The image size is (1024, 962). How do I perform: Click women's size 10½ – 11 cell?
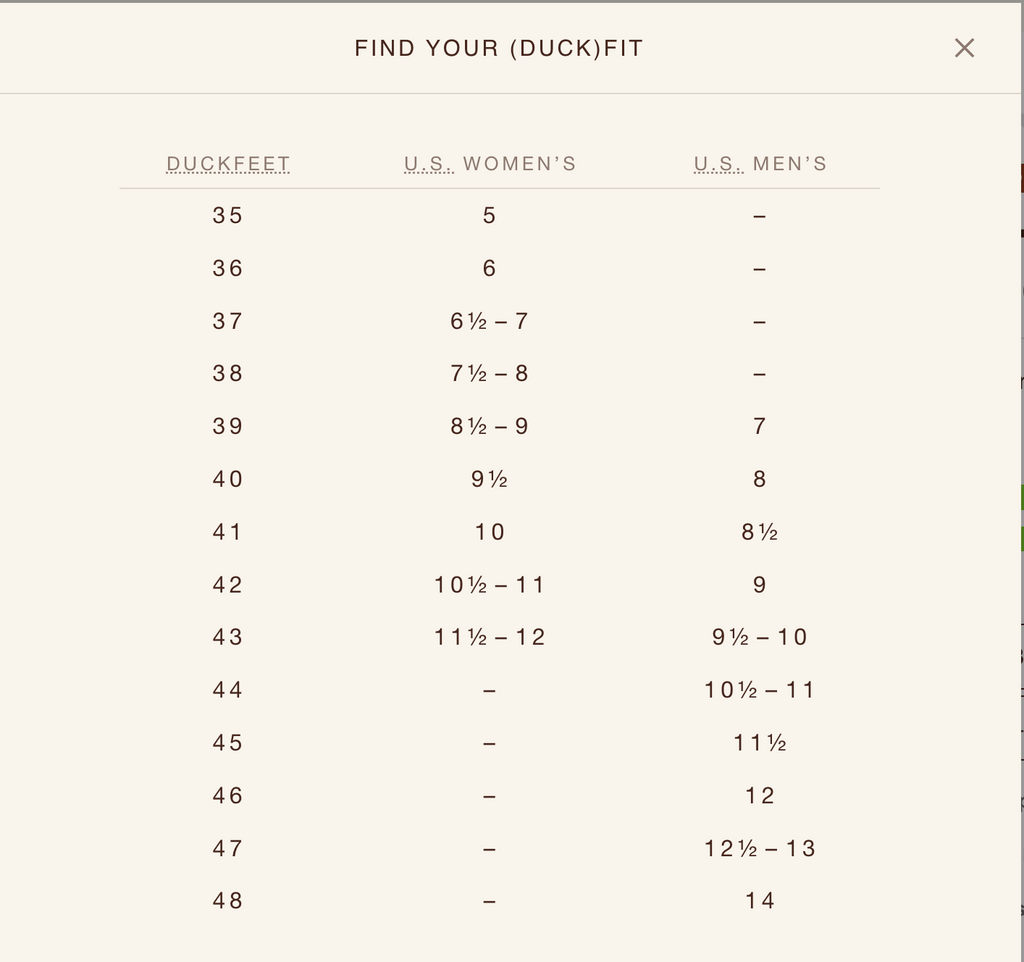click(489, 585)
